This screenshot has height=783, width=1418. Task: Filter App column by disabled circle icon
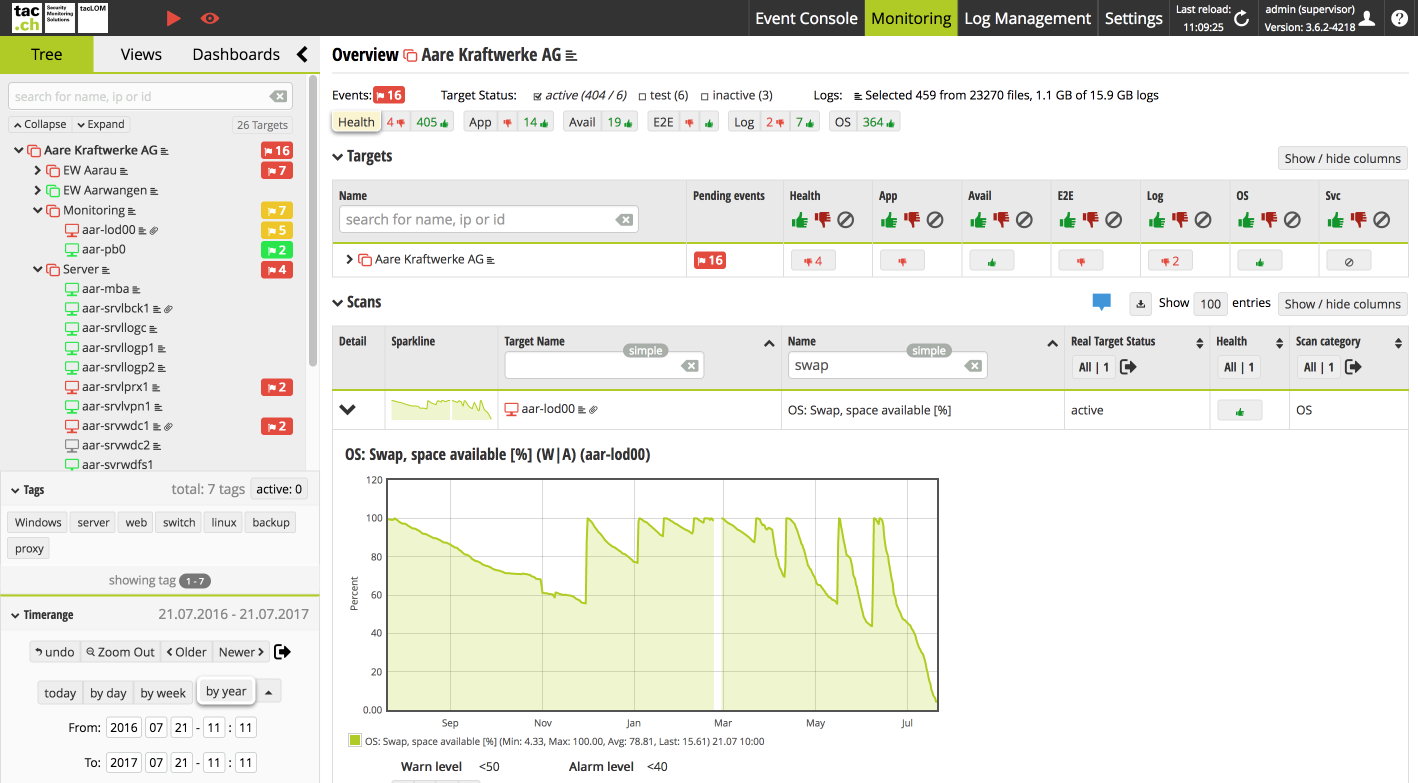tap(934, 219)
